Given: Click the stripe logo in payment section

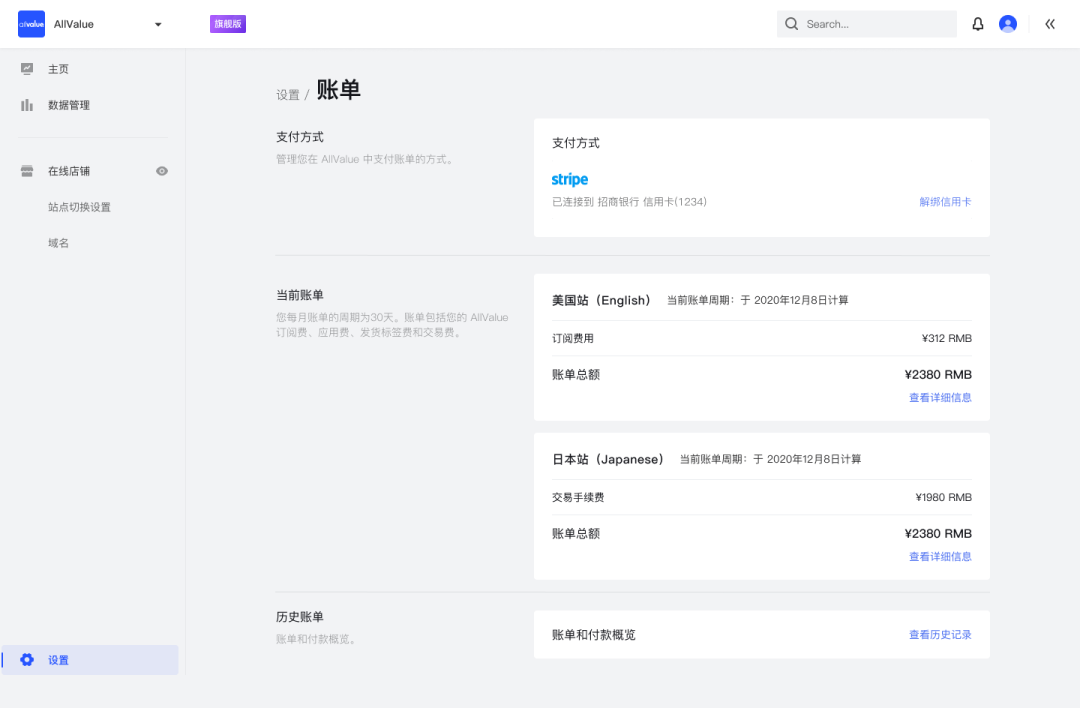Looking at the screenshot, I should coord(569,180).
